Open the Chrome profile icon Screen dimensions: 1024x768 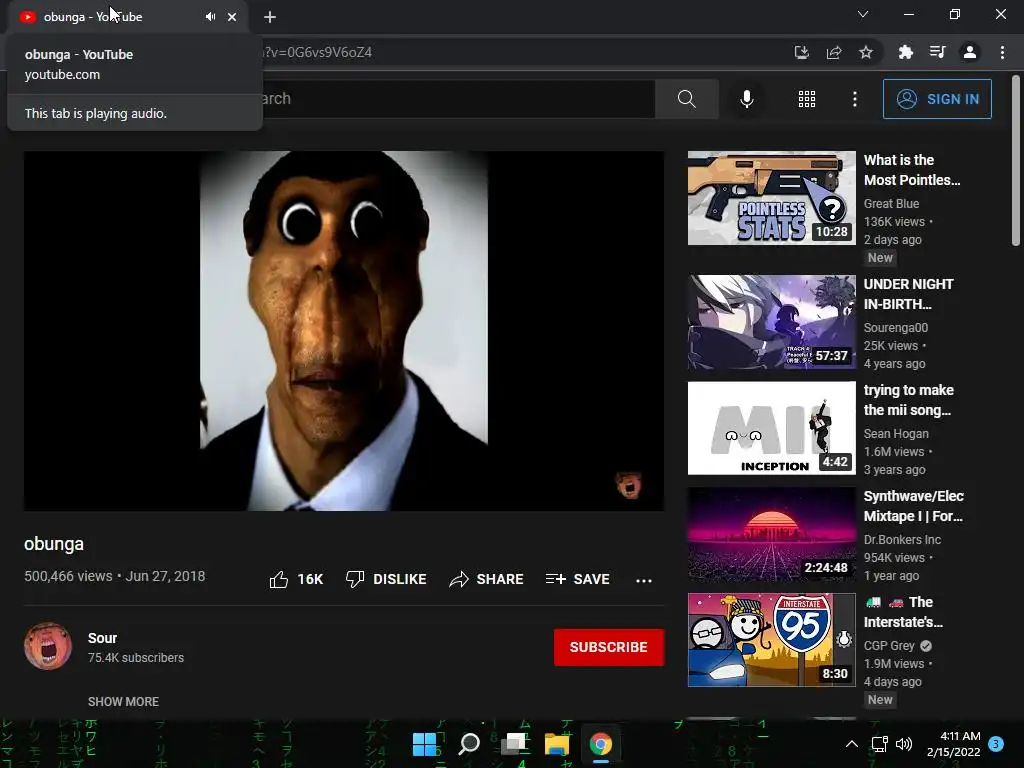tap(970, 52)
